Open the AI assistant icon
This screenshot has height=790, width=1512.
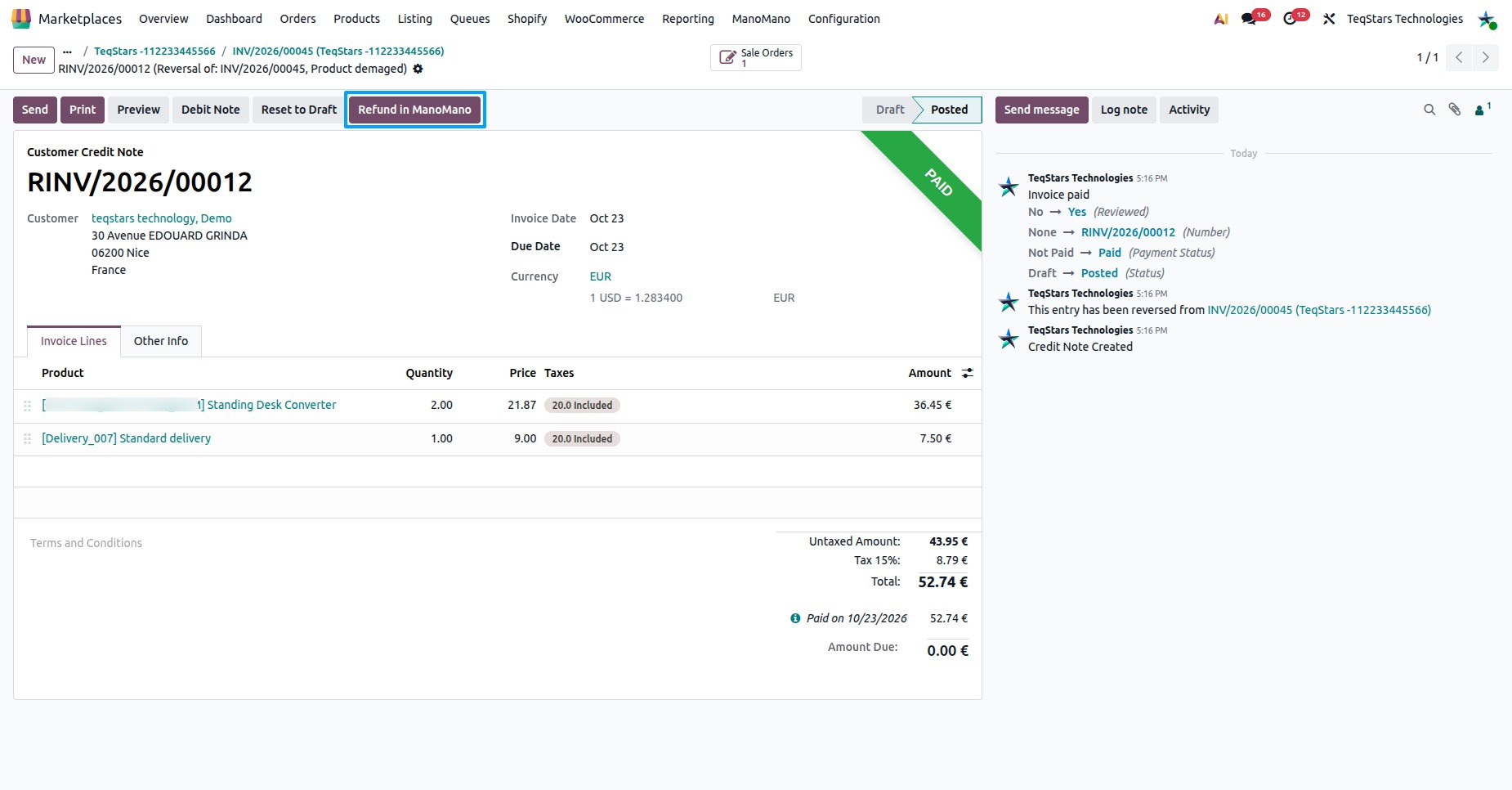coord(1221,19)
